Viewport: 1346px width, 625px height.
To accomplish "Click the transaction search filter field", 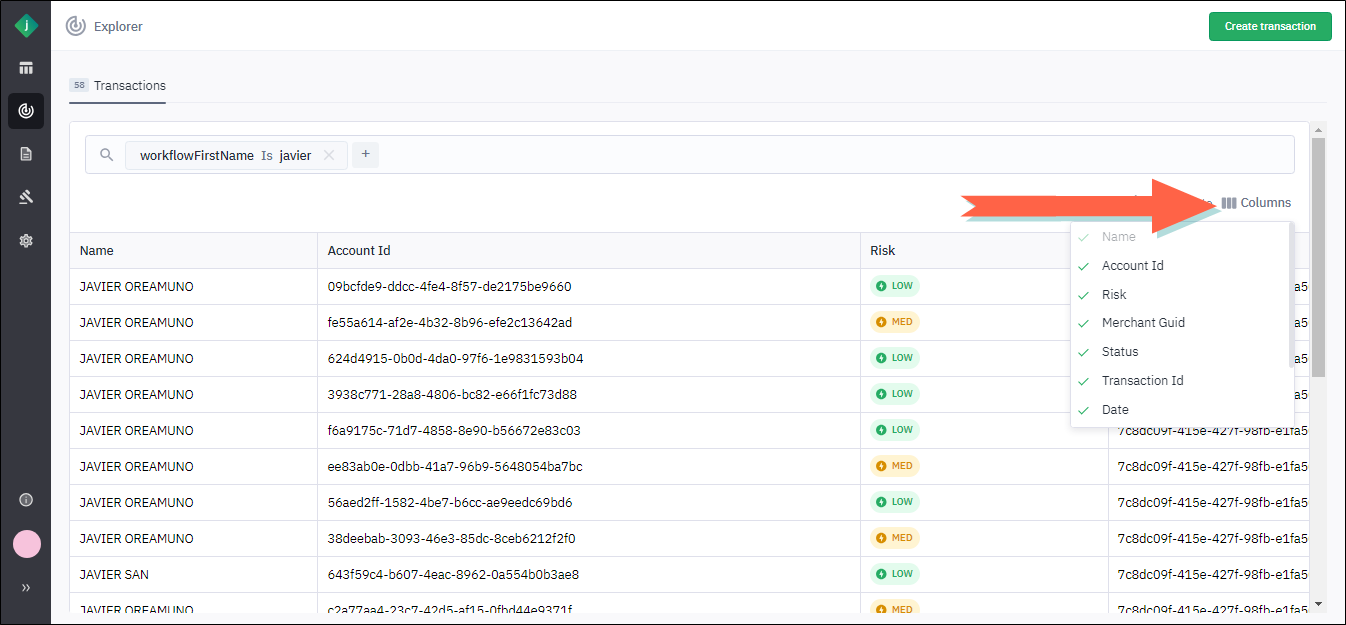I will coord(800,155).
